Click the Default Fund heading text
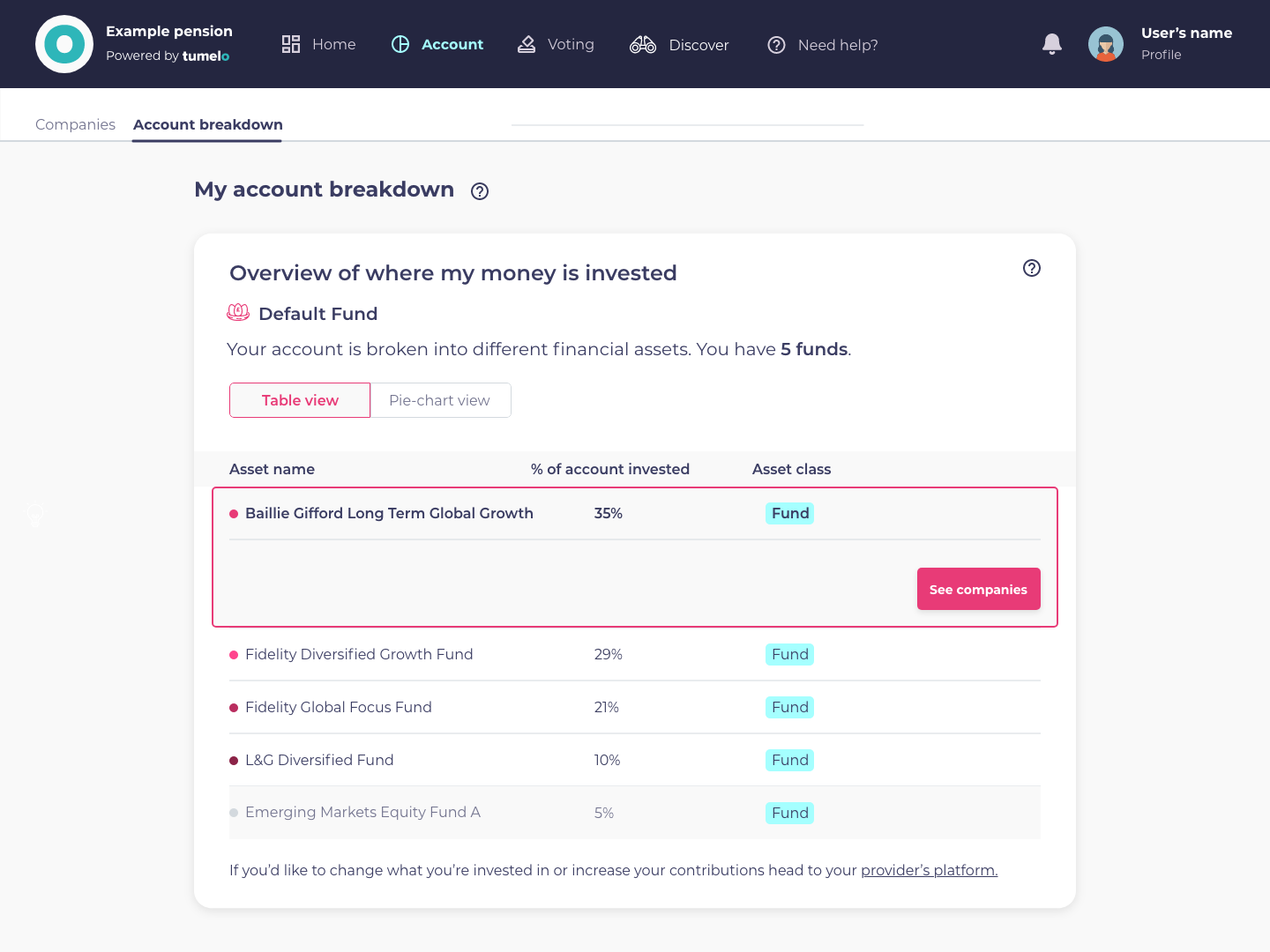1270x952 pixels. 318,314
